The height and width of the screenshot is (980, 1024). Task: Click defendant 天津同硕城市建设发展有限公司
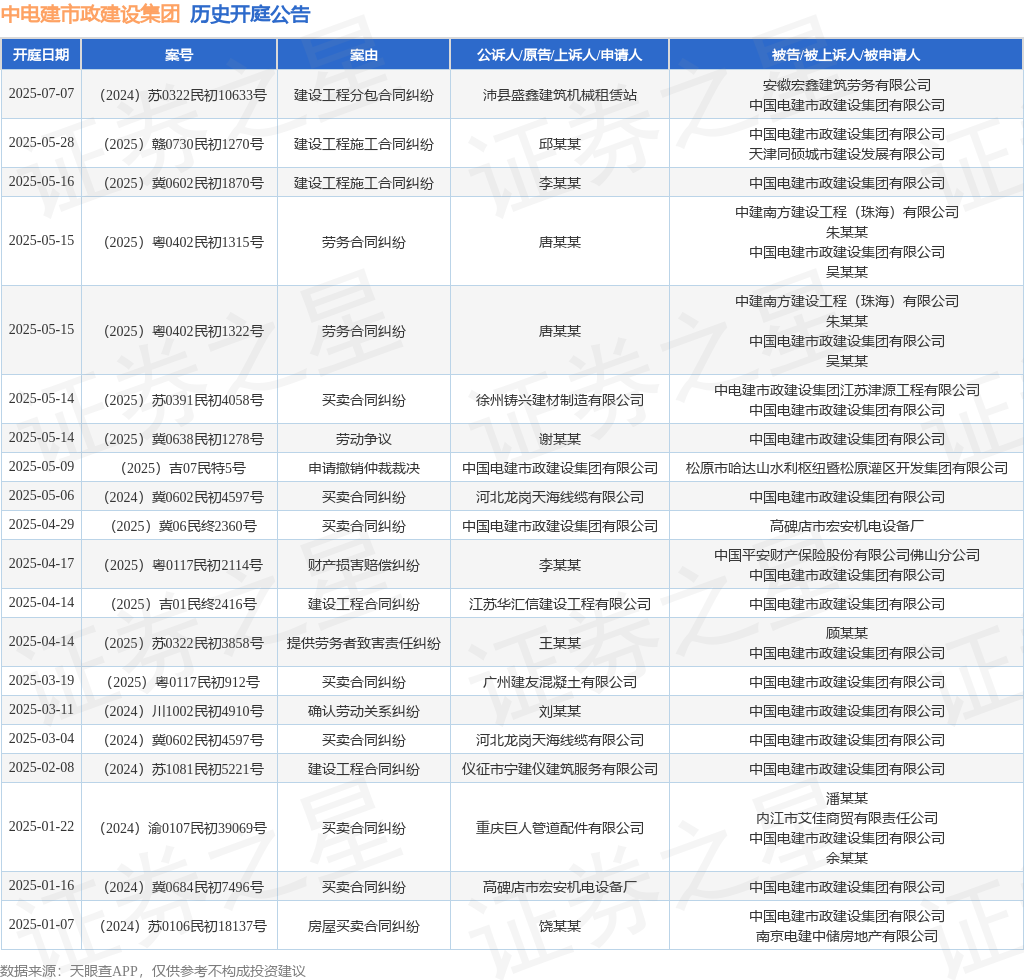[x=846, y=154]
